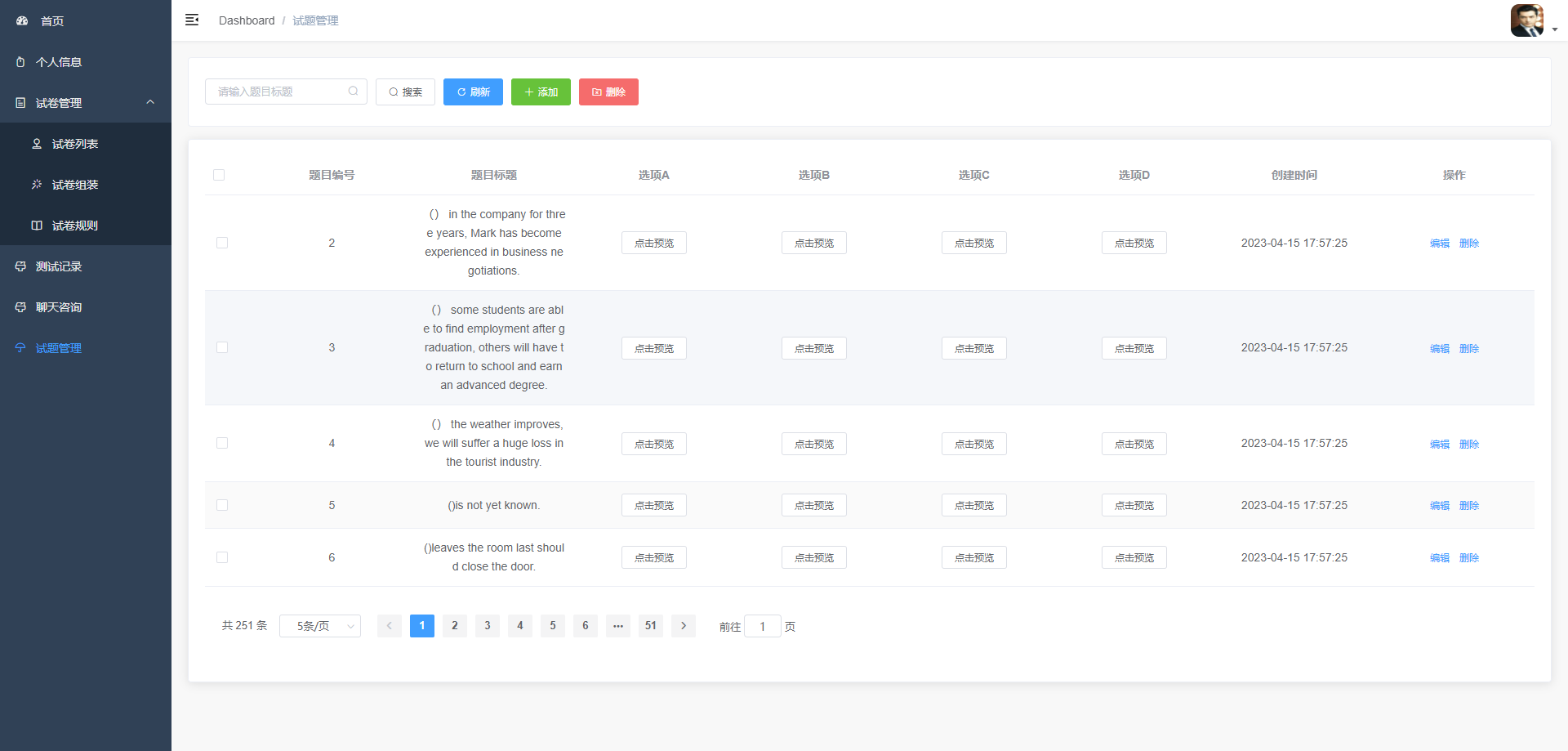Toggle the sidebar collapse hamburger icon
The width and height of the screenshot is (1568, 751).
pos(192,20)
